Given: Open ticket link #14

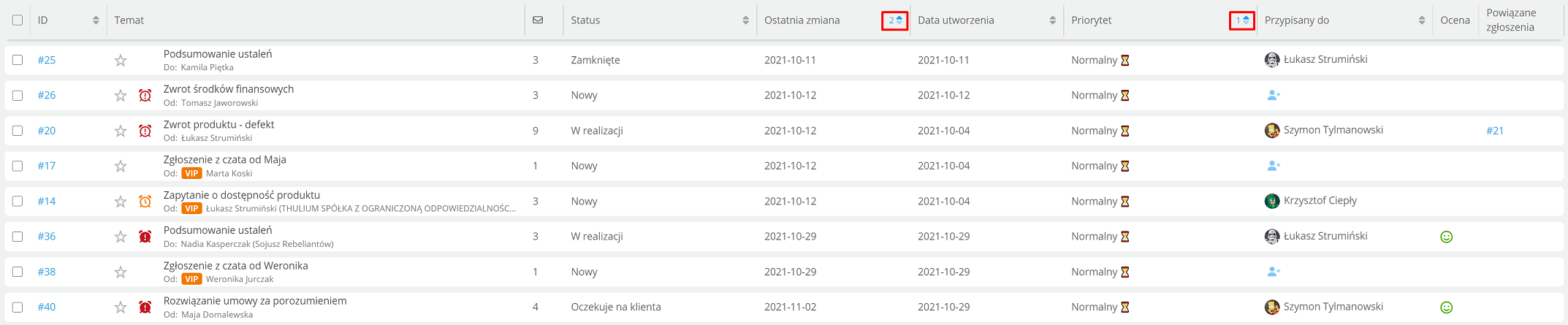Looking at the screenshot, I should pos(47,202).
